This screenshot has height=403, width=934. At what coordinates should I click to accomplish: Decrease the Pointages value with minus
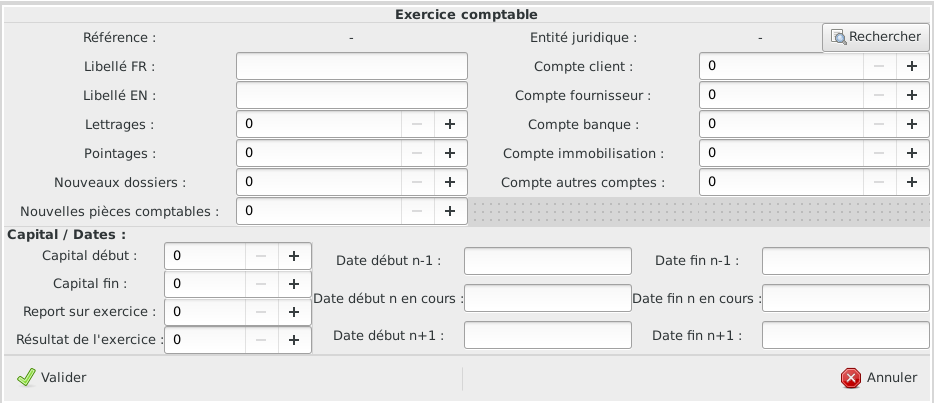[417, 153]
